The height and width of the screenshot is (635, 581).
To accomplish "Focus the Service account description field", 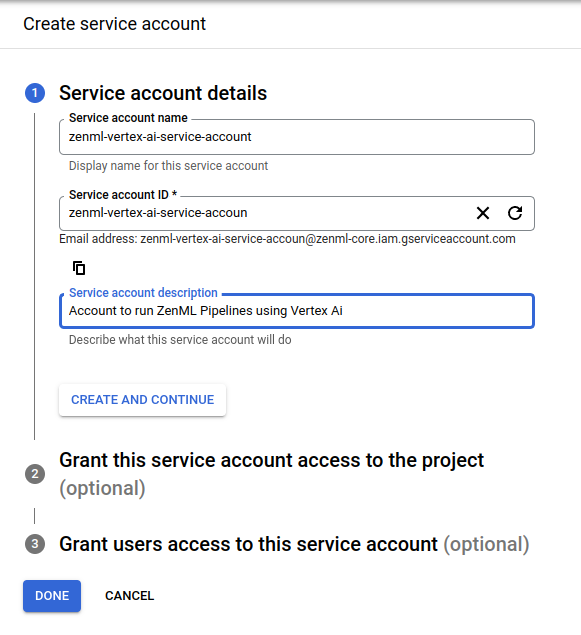I will 297,311.
